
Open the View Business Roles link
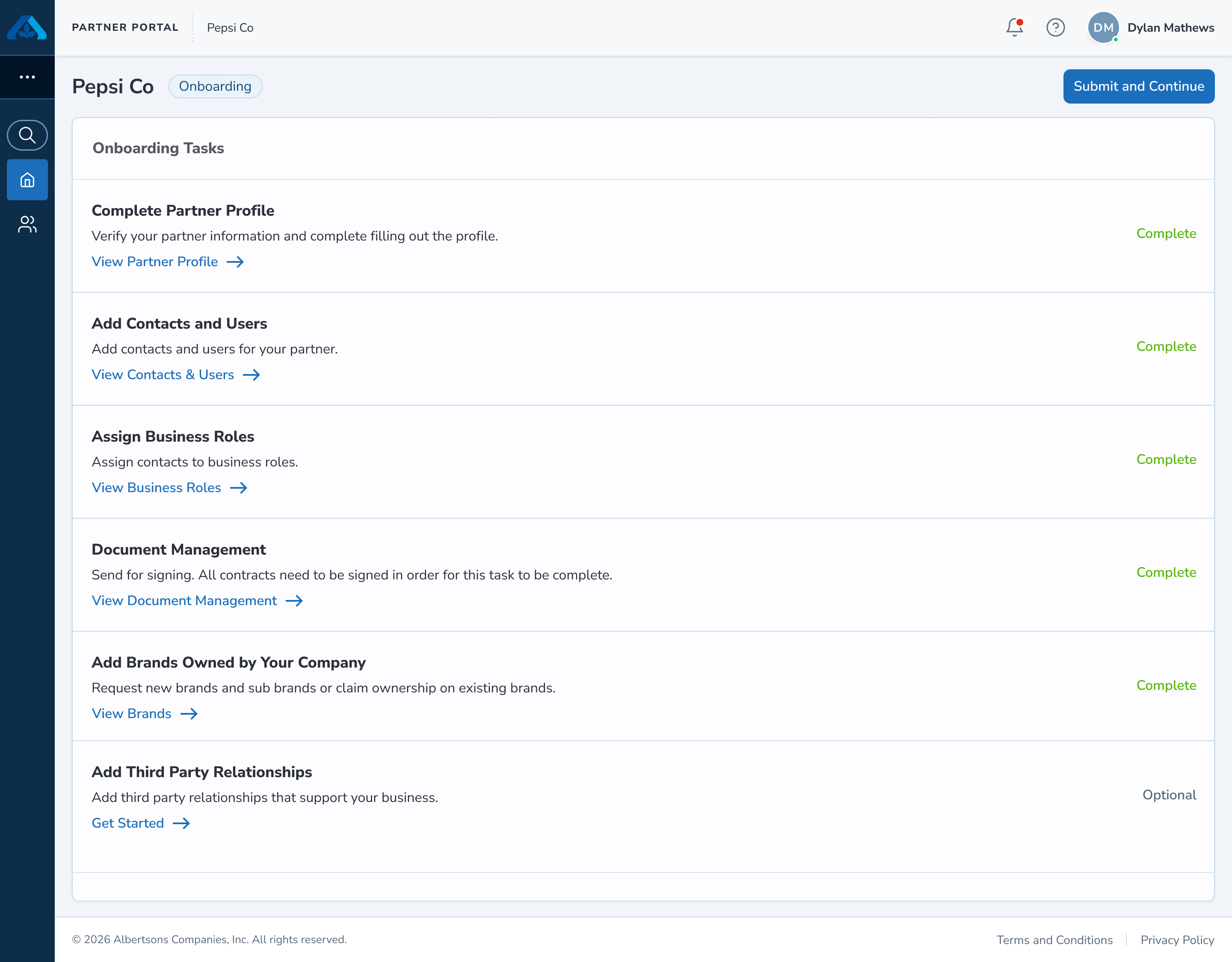pos(156,487)
